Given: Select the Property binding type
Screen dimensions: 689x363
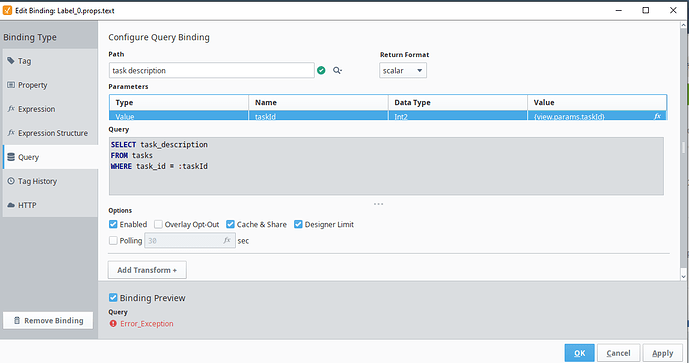Looking at the screenshot, I should [50, 85].
